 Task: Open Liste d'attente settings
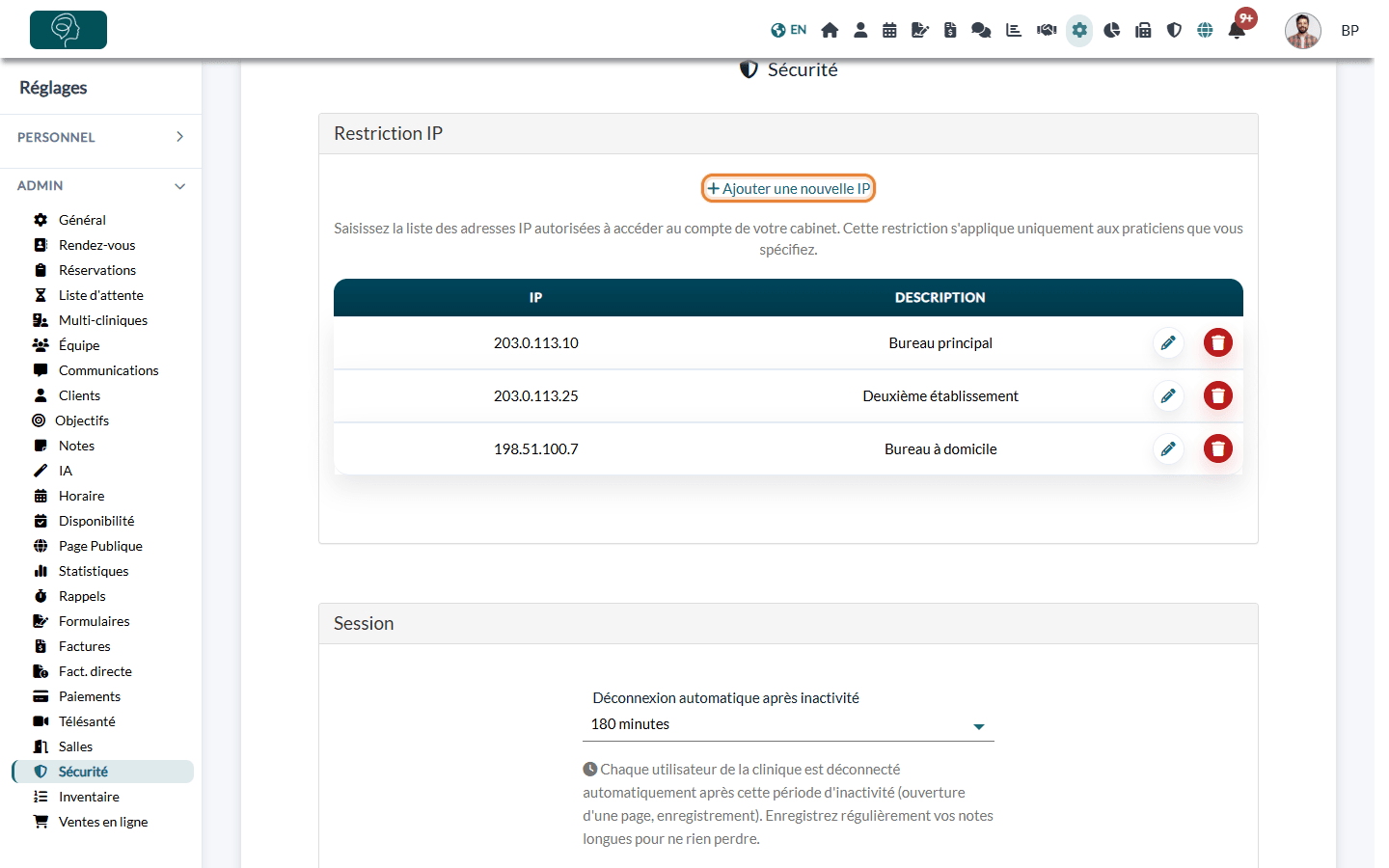100,295
